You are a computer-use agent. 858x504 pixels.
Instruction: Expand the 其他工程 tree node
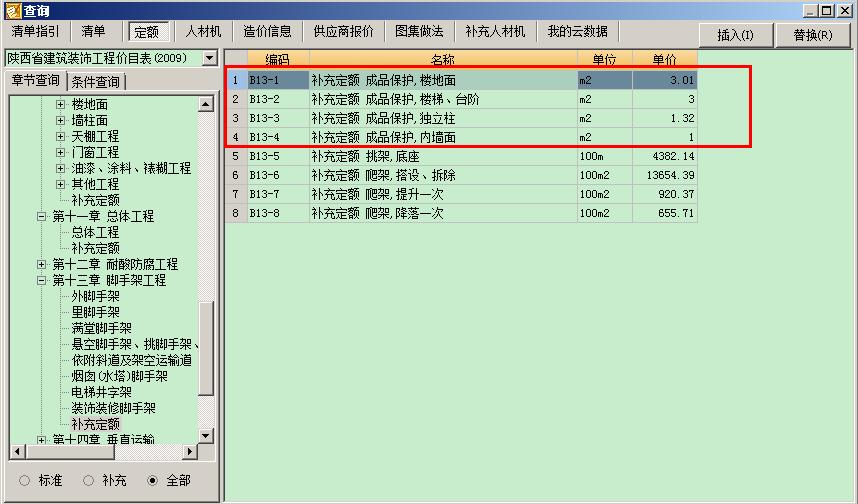60,184
